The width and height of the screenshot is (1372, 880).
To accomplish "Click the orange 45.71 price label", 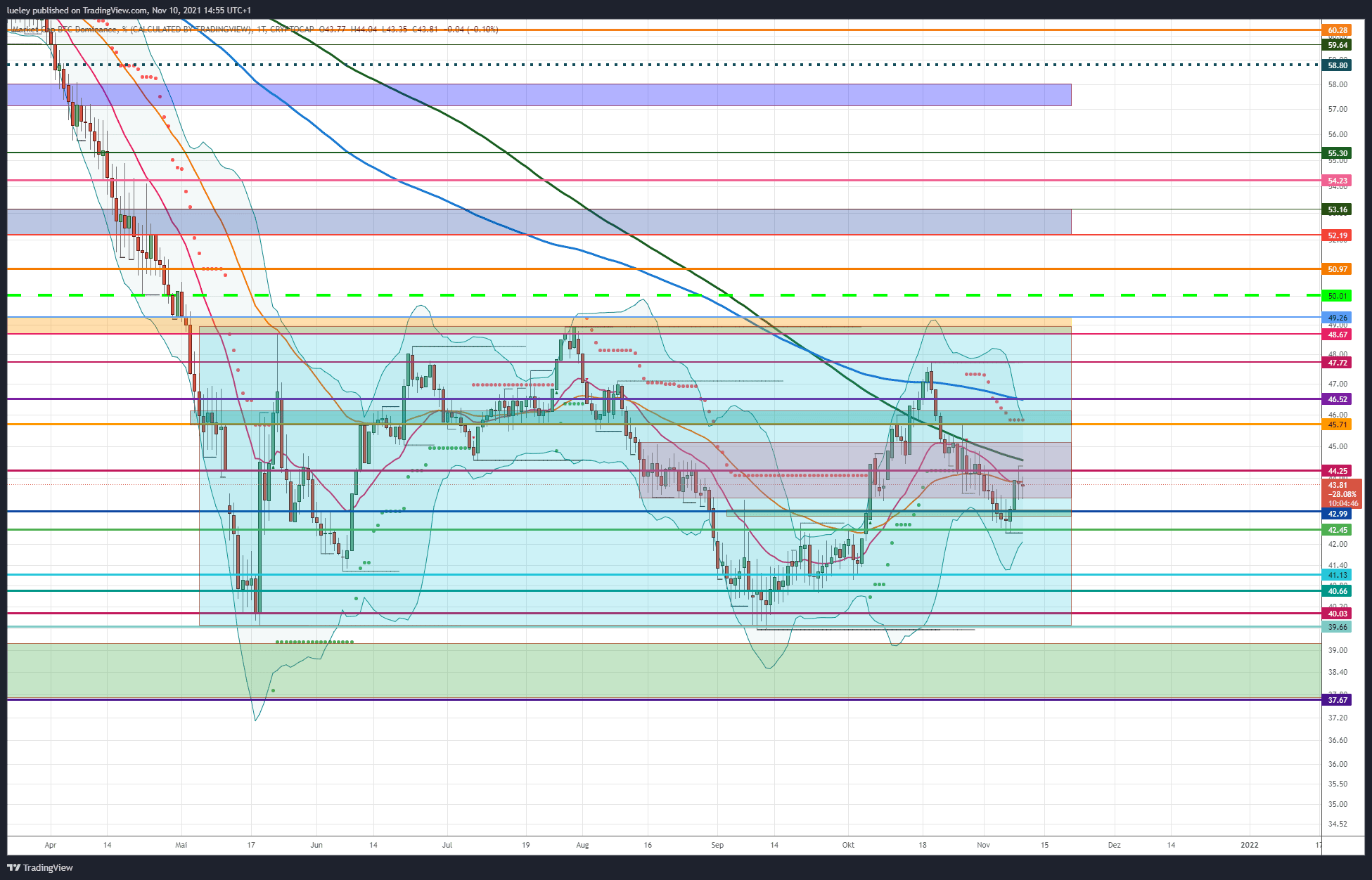I will [x=1338, y=425].
